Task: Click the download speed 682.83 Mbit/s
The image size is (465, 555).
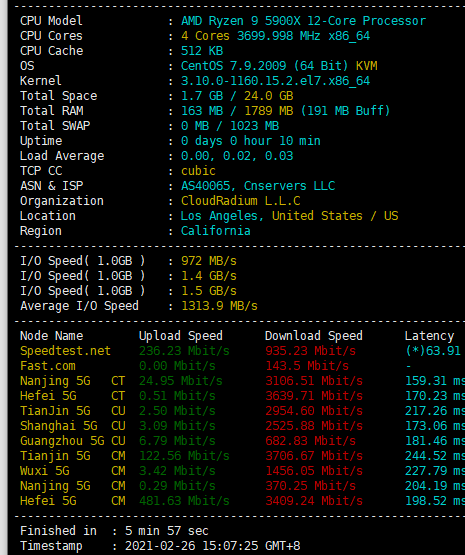Action: coord(311,441)
